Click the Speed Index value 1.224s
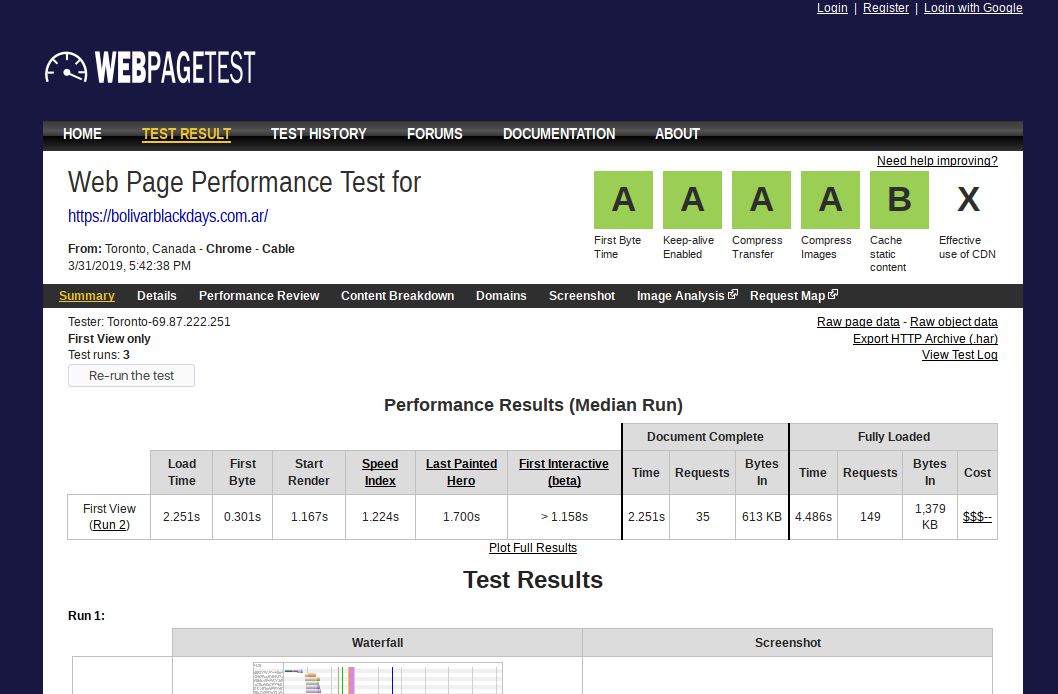The width and height of the screenshot is (1058, 694). click(x=380, y=517)
